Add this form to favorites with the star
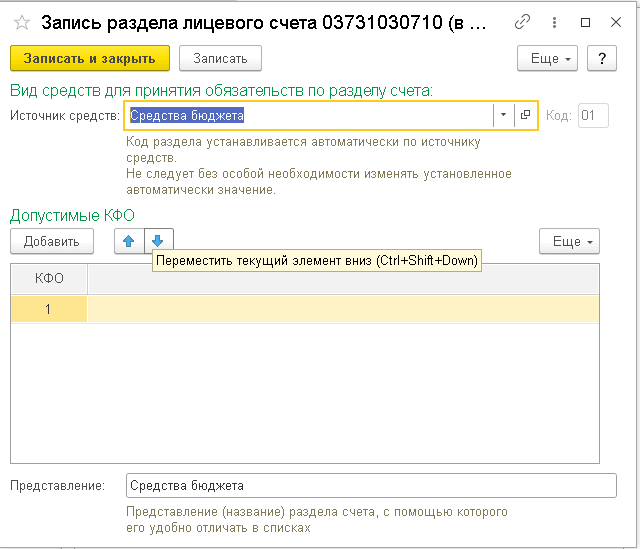Viewport: 640px width, 549px height. pyautogui.click(x=21, y=22)
